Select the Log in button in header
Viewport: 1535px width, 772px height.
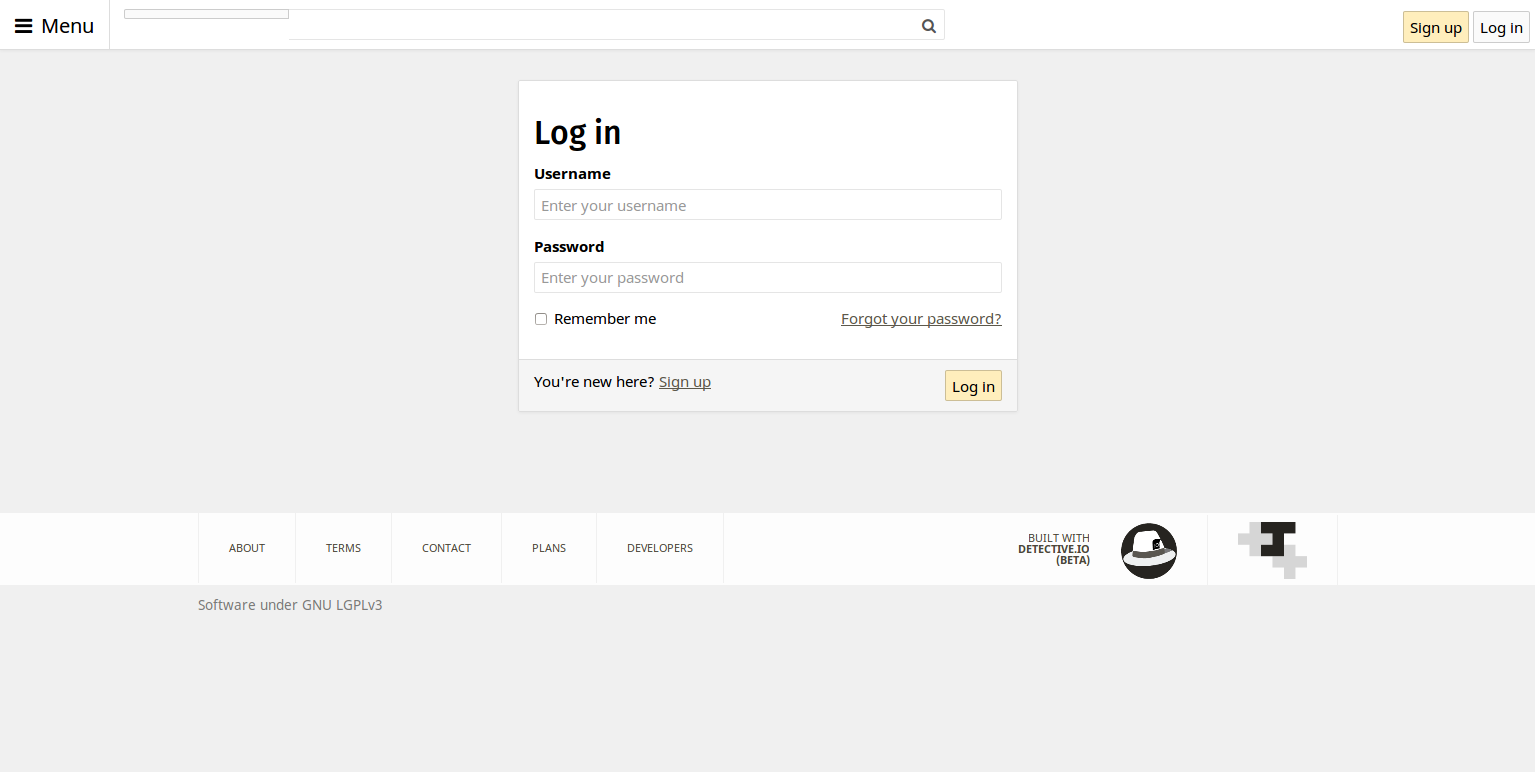[x=1500, y=27]
